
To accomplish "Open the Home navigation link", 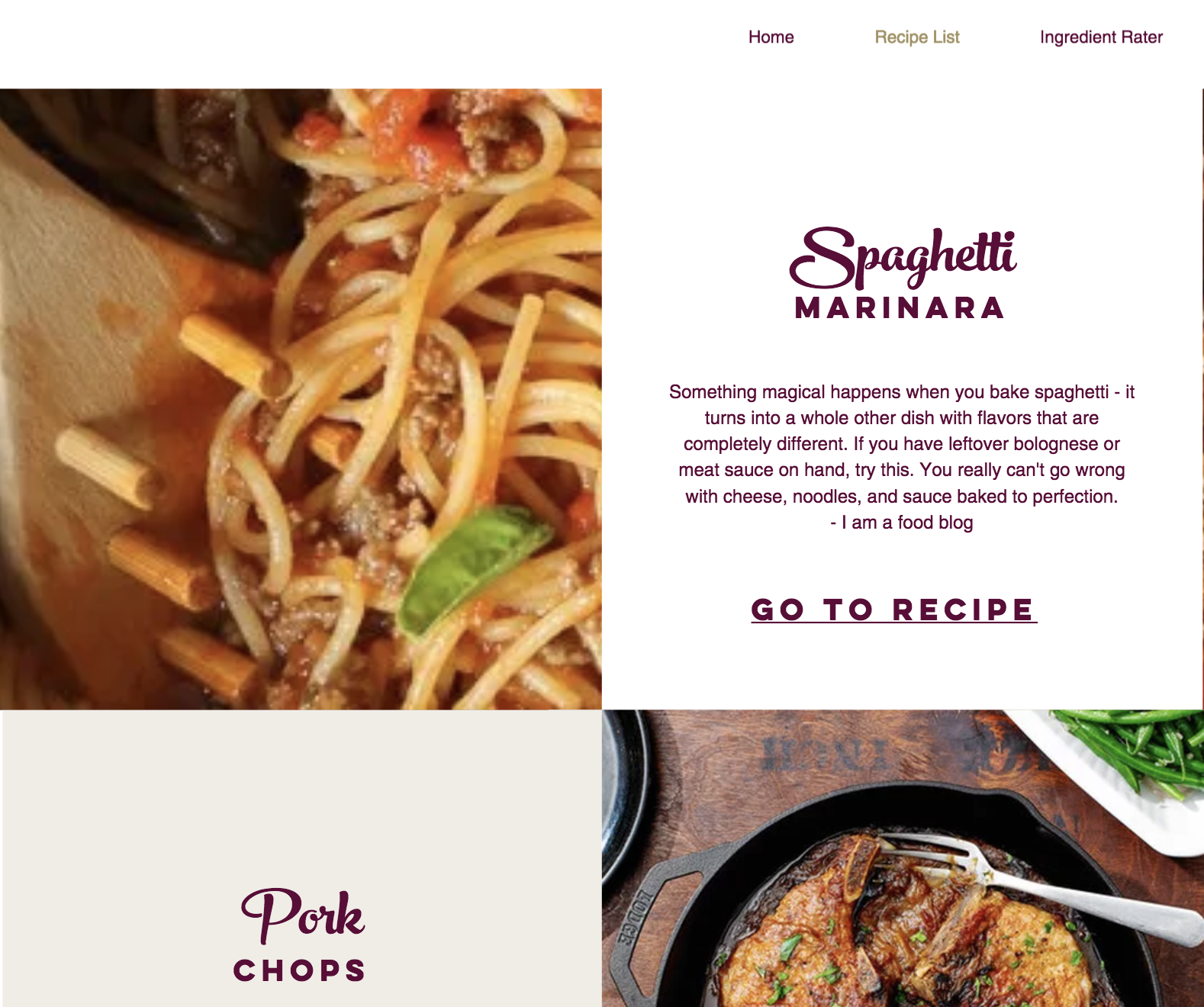I will coord(771,37).
